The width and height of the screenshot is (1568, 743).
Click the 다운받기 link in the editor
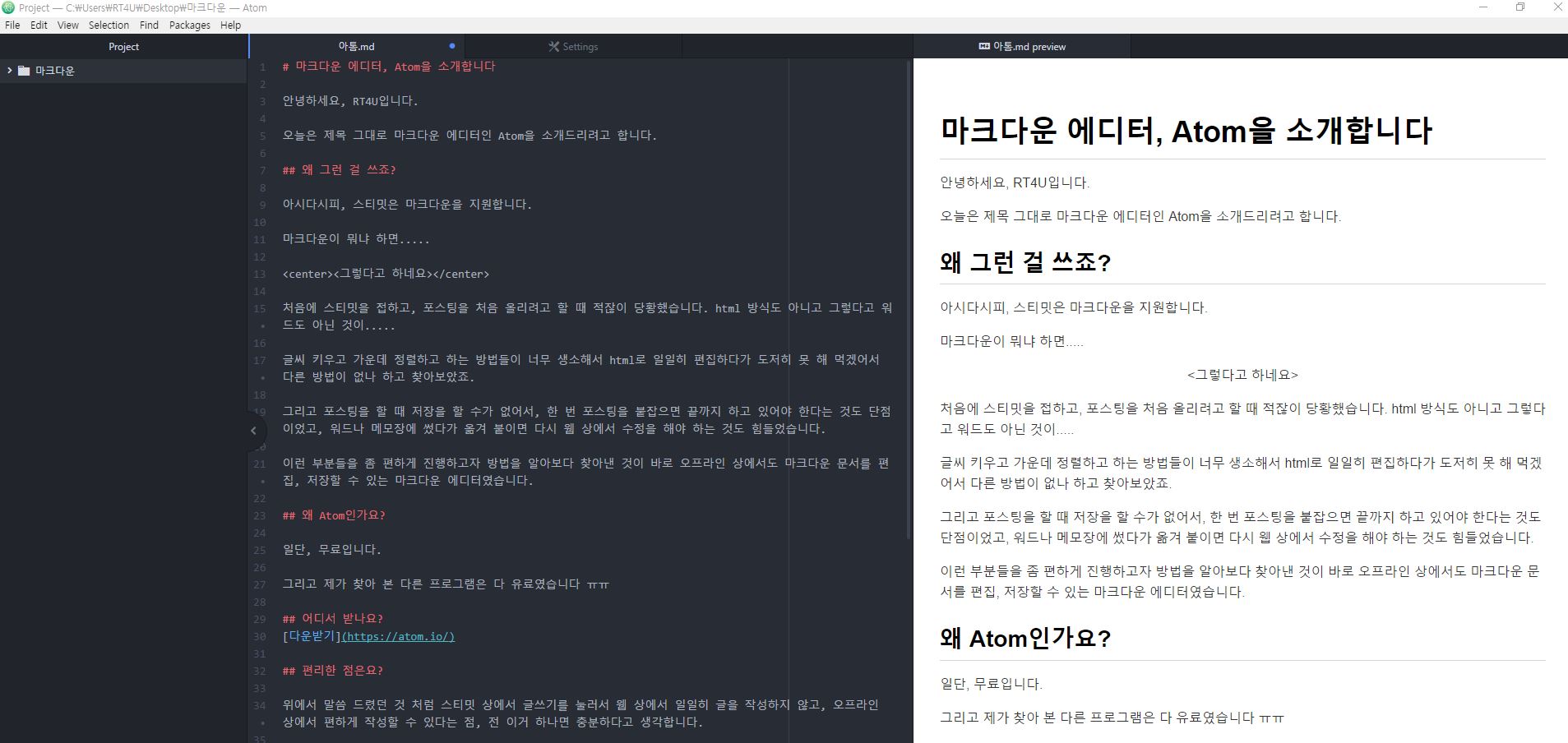click(x=312, y=635)
